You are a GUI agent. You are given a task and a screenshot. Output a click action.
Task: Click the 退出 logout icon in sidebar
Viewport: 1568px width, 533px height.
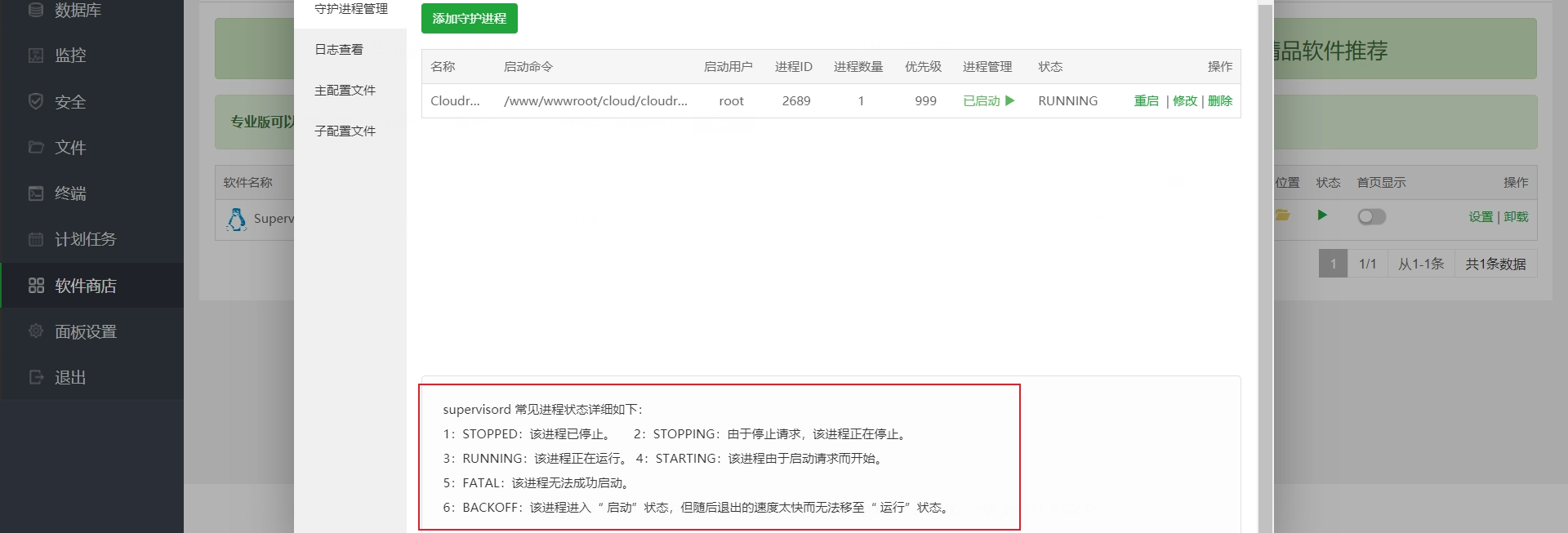point(36,377)
